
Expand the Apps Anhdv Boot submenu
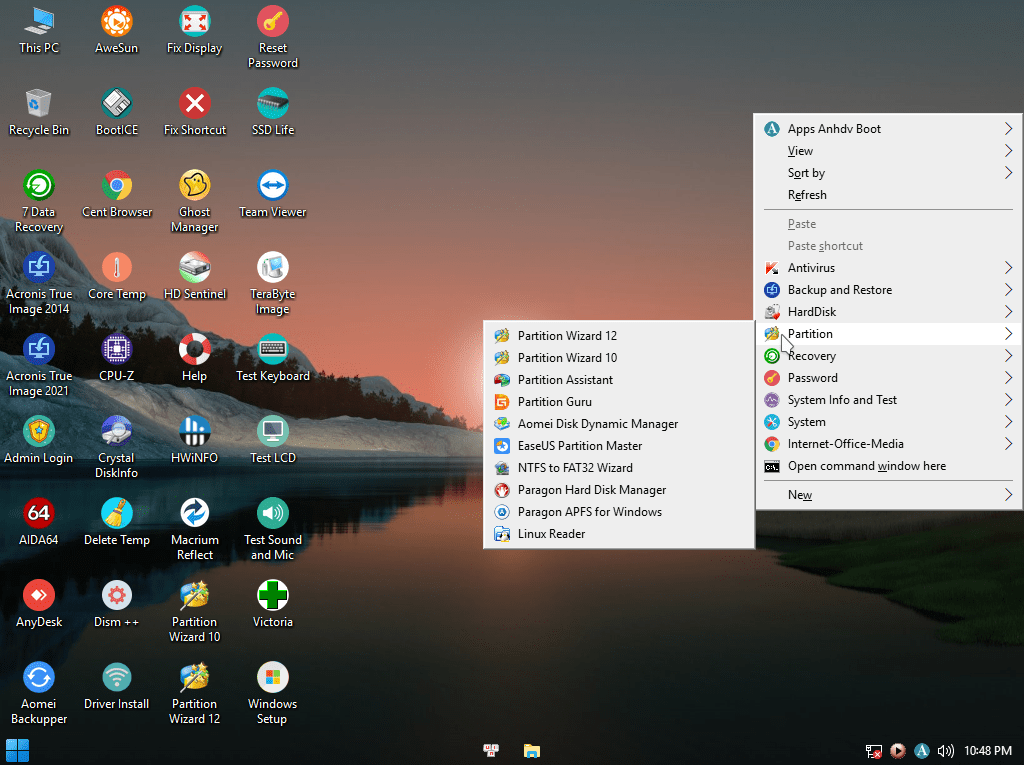pyautogui.click(x=888, y=129)
